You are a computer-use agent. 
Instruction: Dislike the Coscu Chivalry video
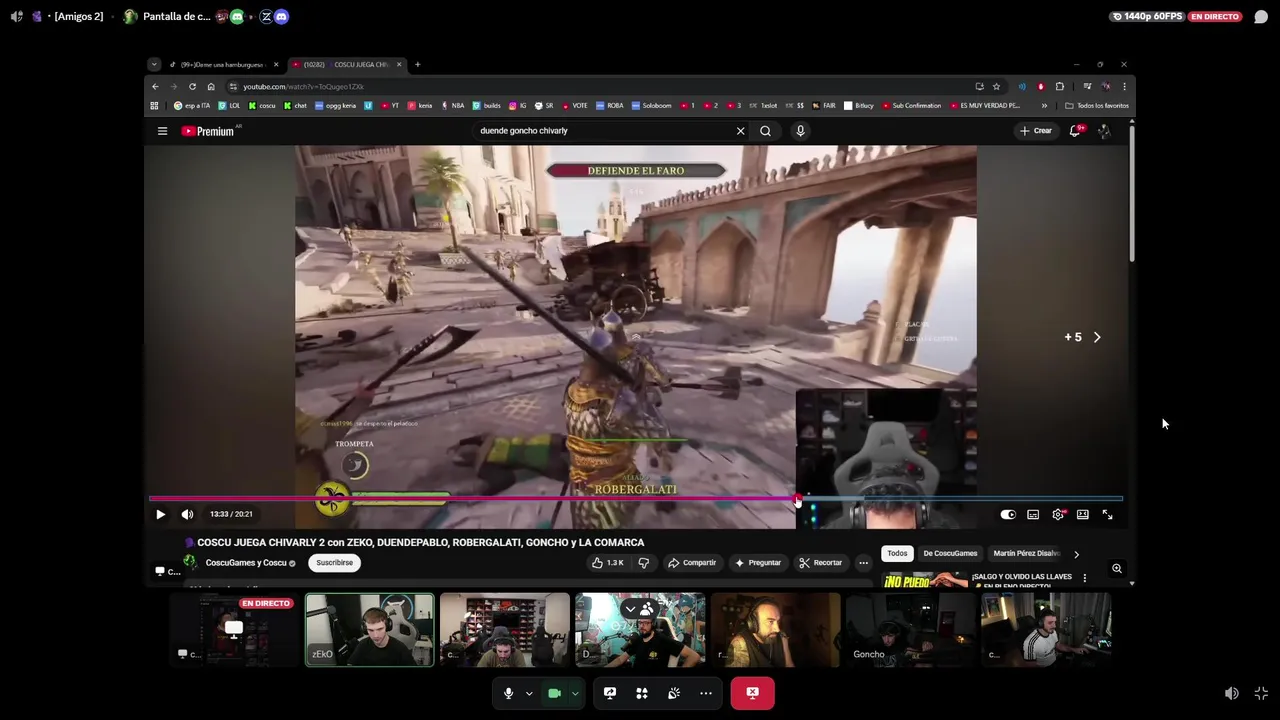click(644, 563)
